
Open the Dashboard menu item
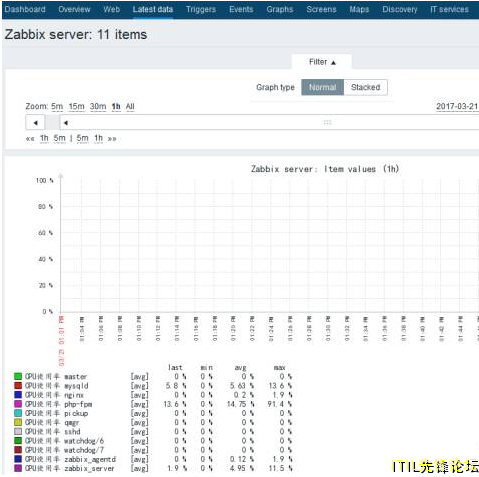(x=25, y=9)
